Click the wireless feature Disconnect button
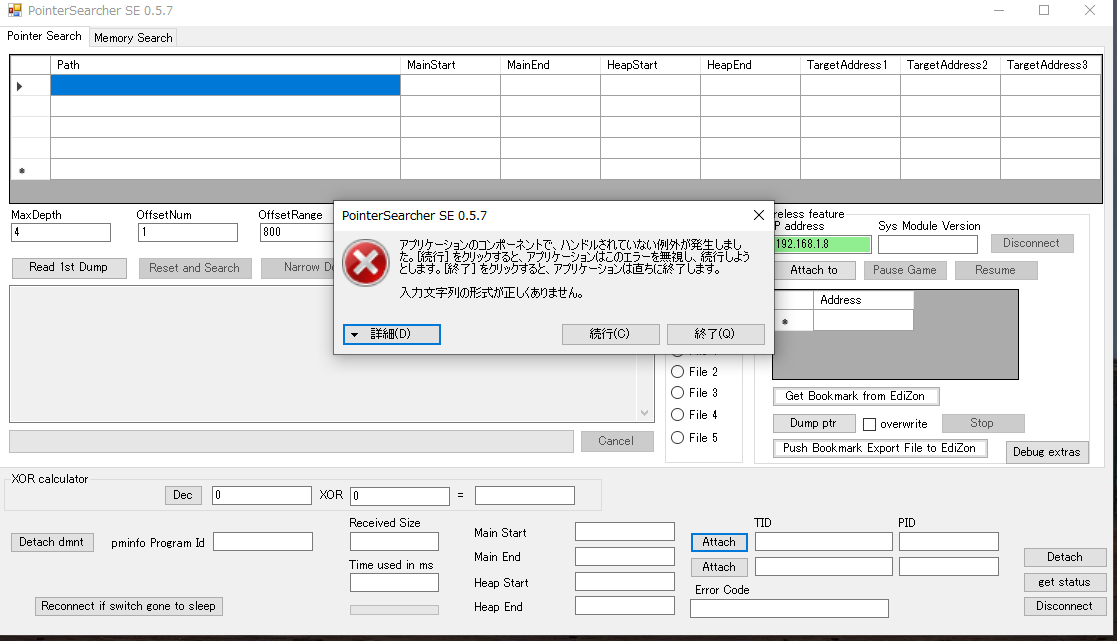Screen dimensions: 1117x641 coord(1032,244)
